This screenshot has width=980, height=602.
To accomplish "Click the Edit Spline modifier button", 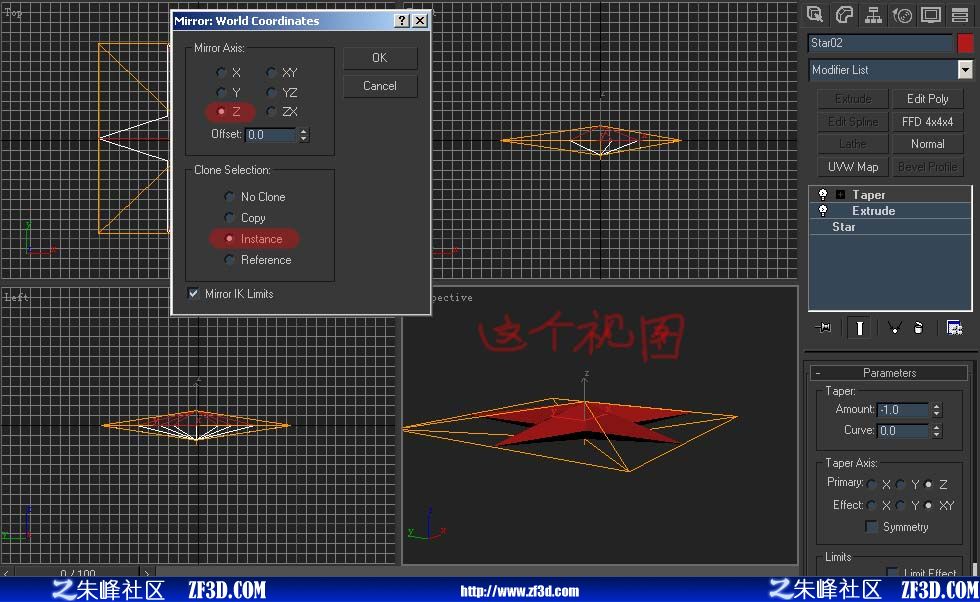I will pyautogui.click(x=852, y=121).
